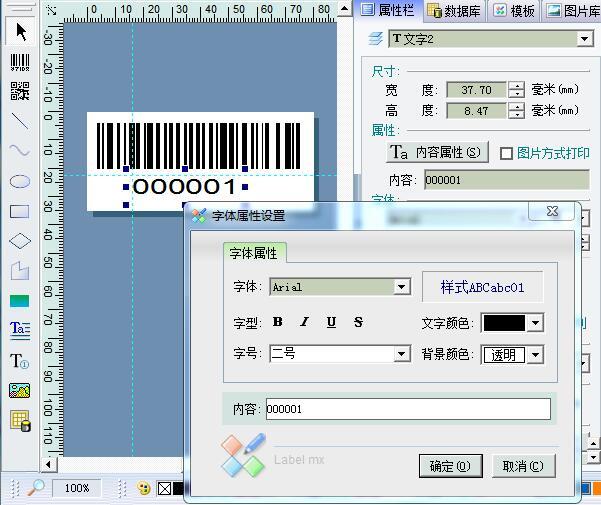The height and width of the screenshot is (505, 601).
Task: Click the height value field 8.47
Action: coord(476,111)
